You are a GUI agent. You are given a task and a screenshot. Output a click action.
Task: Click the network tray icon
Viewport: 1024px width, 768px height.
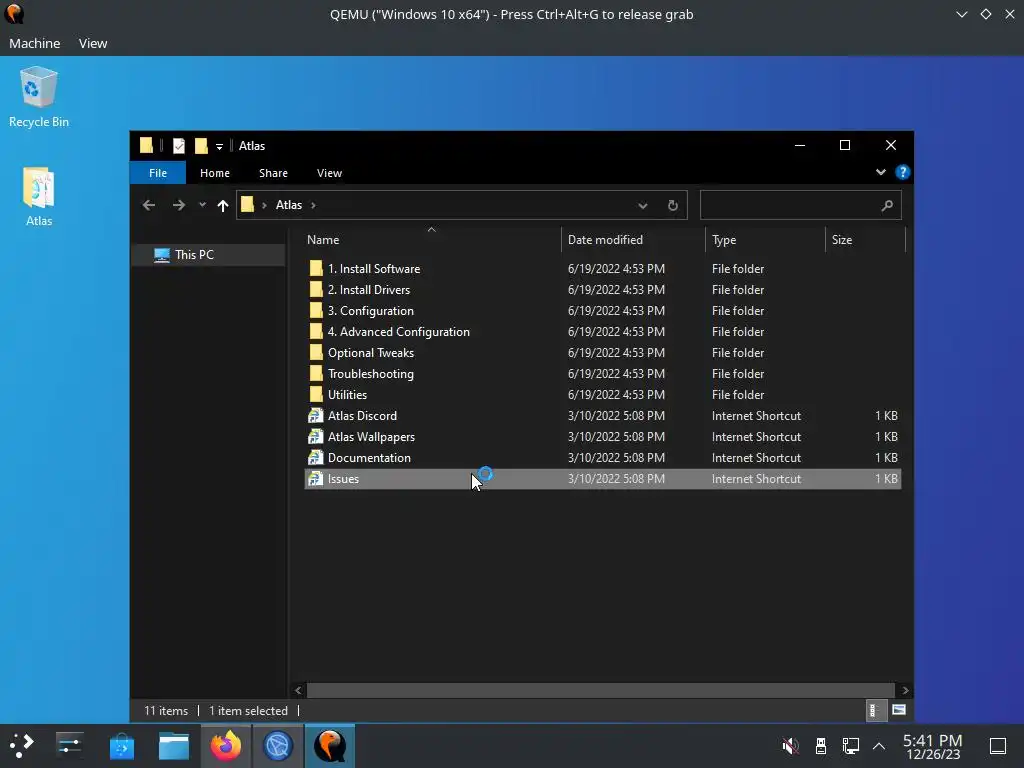pyautogui.click(x=850, y=745)
